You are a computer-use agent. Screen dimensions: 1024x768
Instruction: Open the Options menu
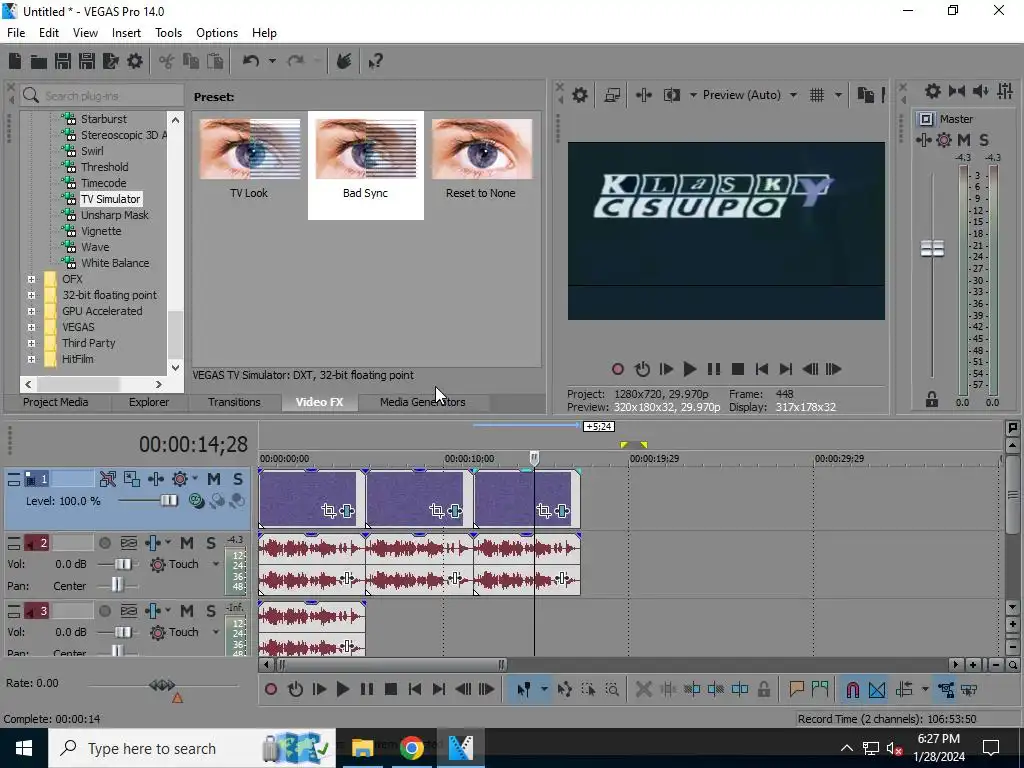(x=217, y=33)
